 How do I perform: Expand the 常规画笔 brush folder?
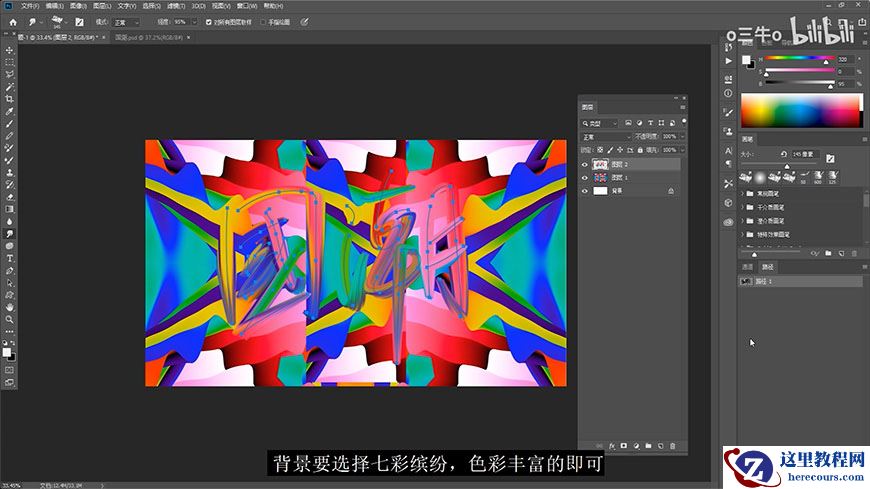(x=743, y=194)
